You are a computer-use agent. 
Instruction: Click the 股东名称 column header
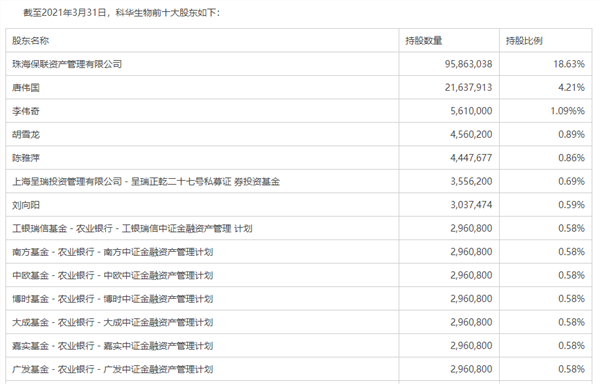pyautogui.click(x=31, y=41)
